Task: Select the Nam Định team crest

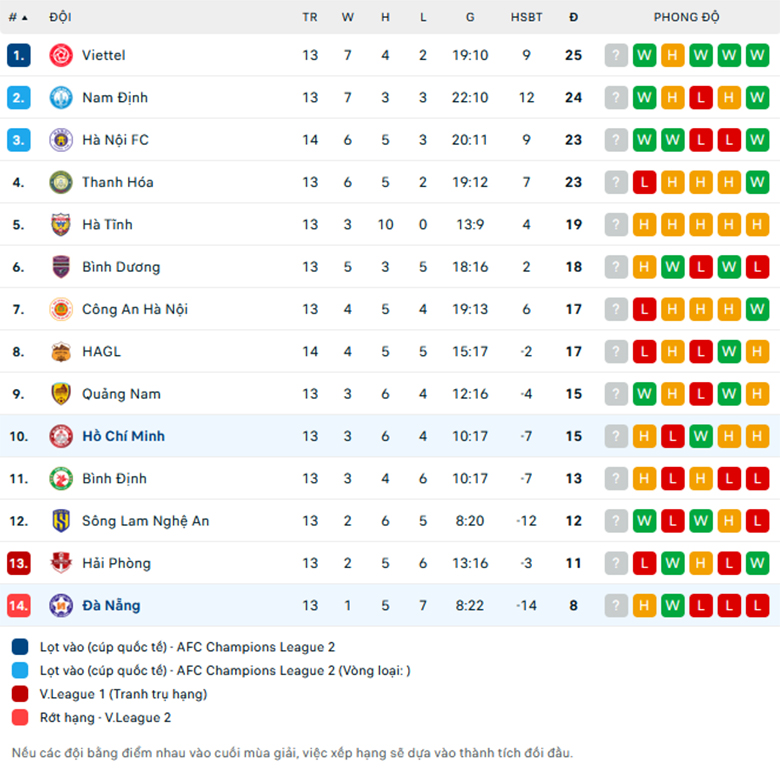Action: pyautogui.click(x=61, y=97)
